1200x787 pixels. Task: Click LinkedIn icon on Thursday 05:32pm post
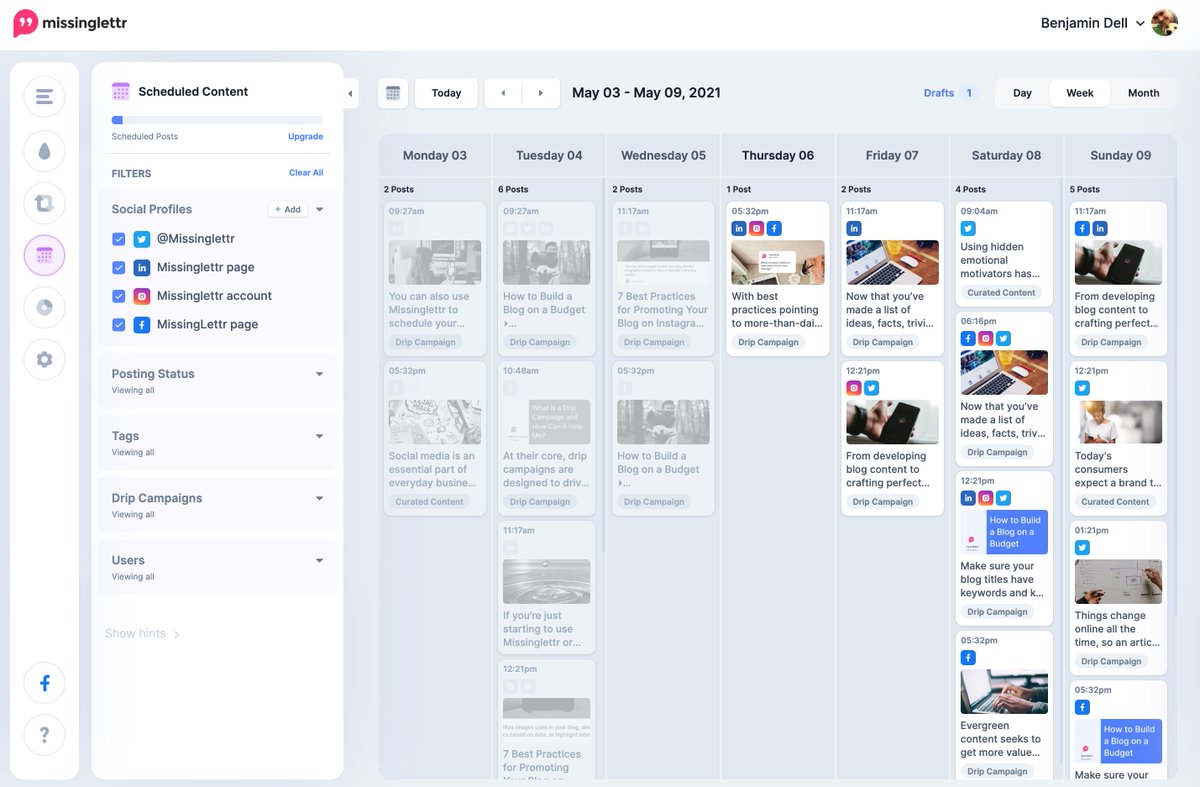739,229
